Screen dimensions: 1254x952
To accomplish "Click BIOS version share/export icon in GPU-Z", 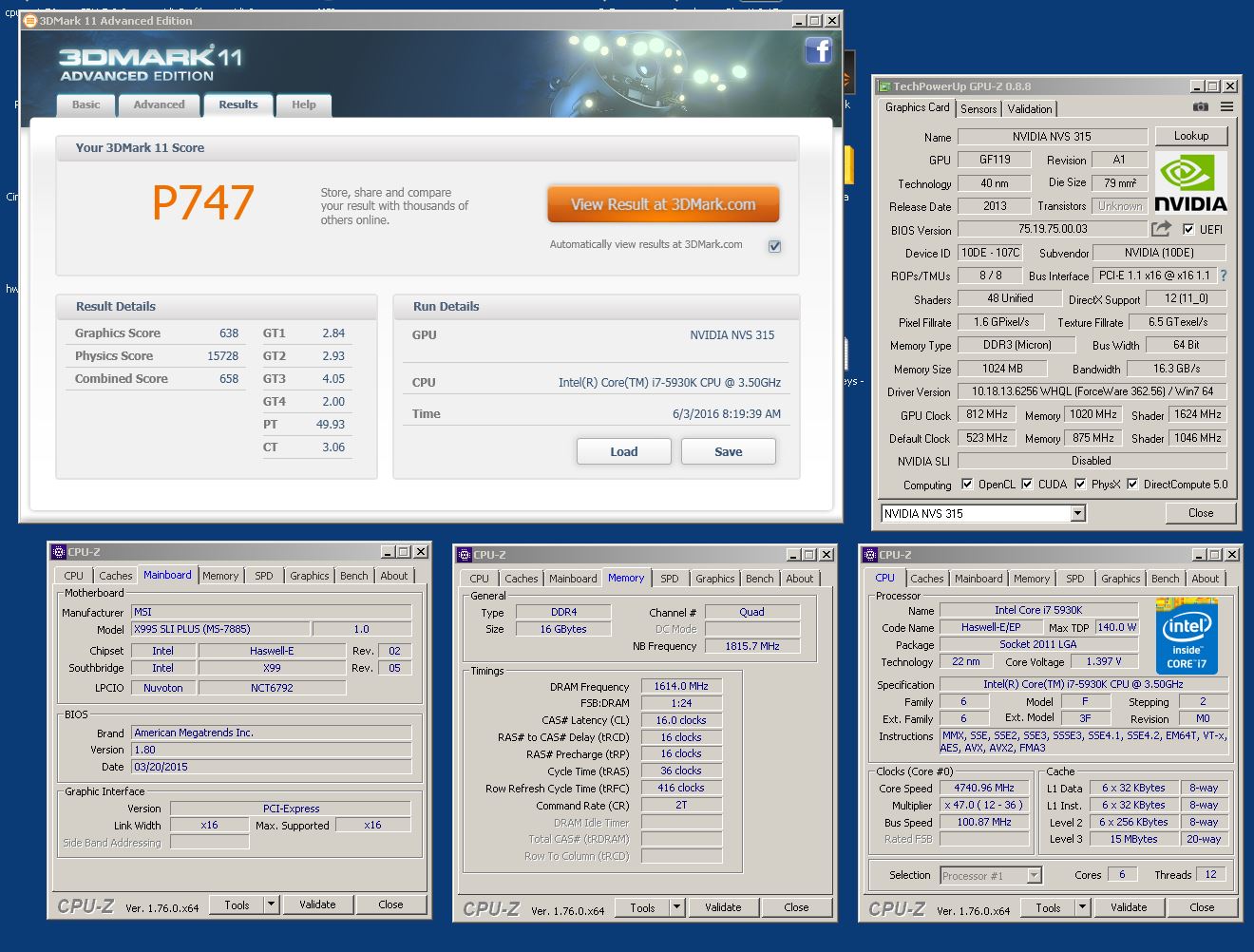I will click(x=1161, y=229).
